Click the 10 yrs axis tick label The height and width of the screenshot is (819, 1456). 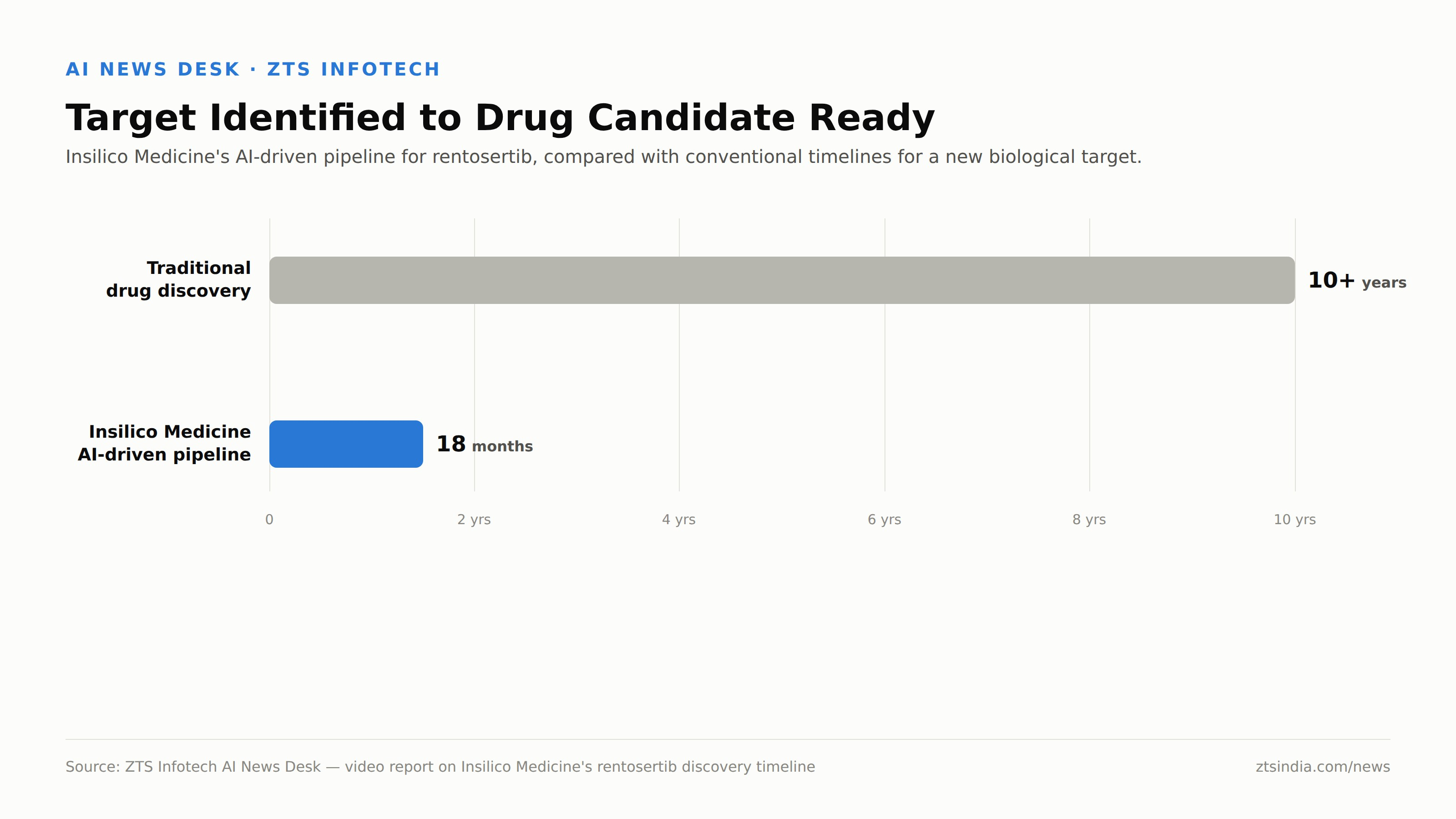pyautogui.click(x=1294, y=520)
